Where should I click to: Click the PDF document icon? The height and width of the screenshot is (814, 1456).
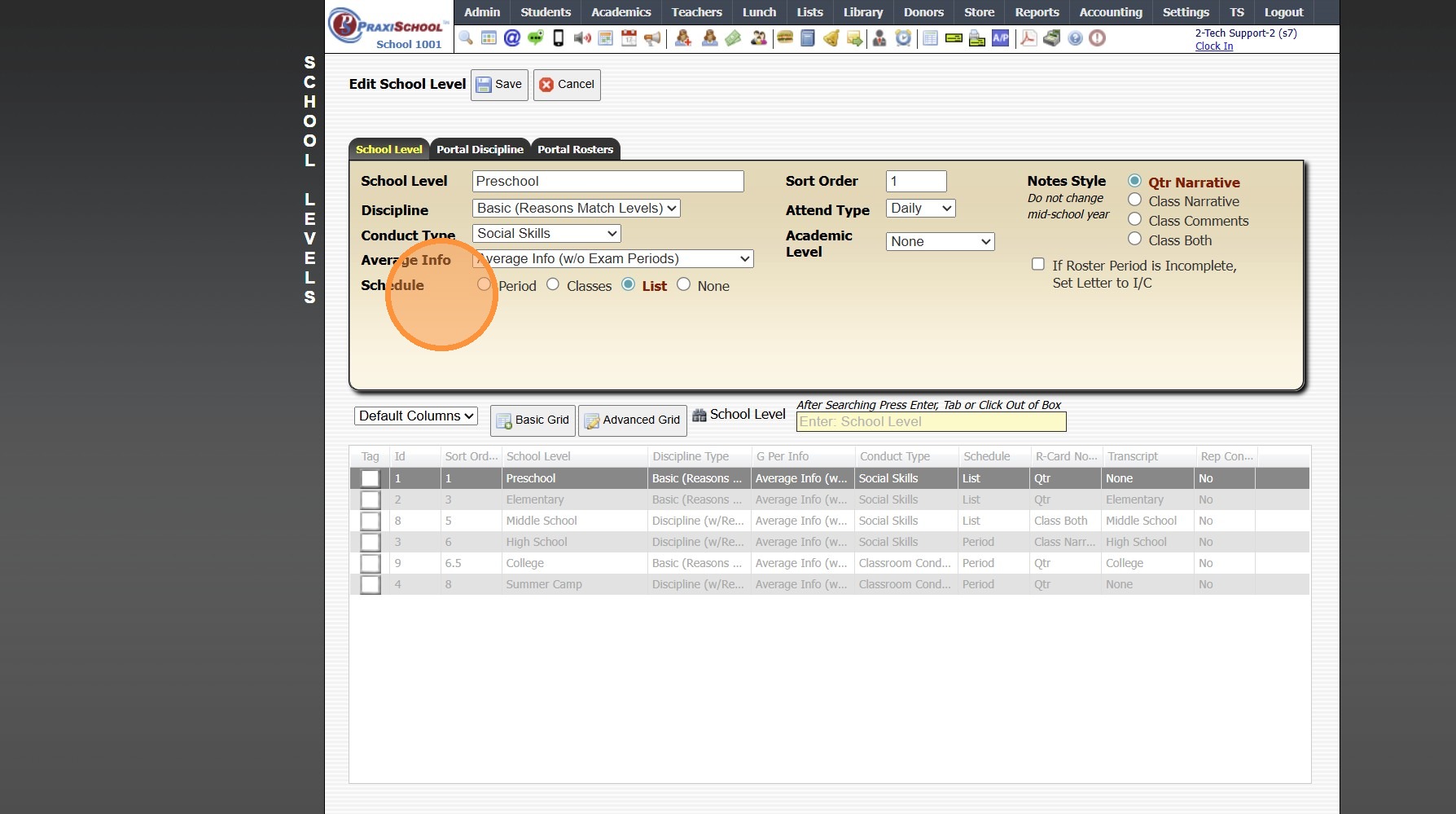(1028, 38)
